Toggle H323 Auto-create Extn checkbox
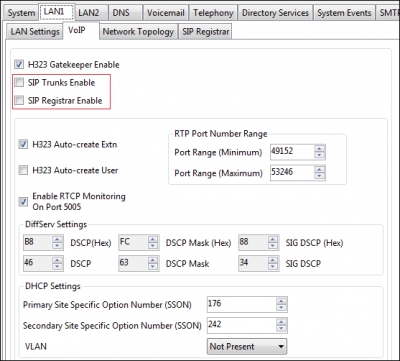The image size is (400, 361). (23, 145)
